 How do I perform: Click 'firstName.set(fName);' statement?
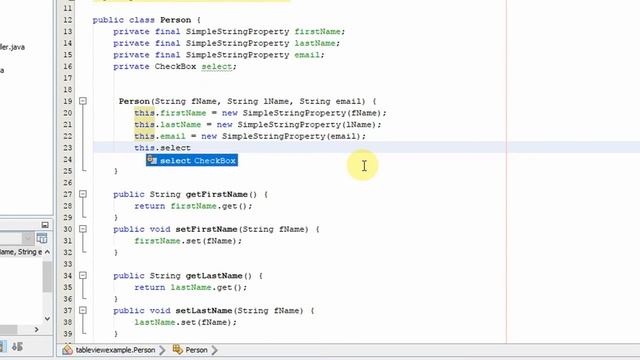188,241
